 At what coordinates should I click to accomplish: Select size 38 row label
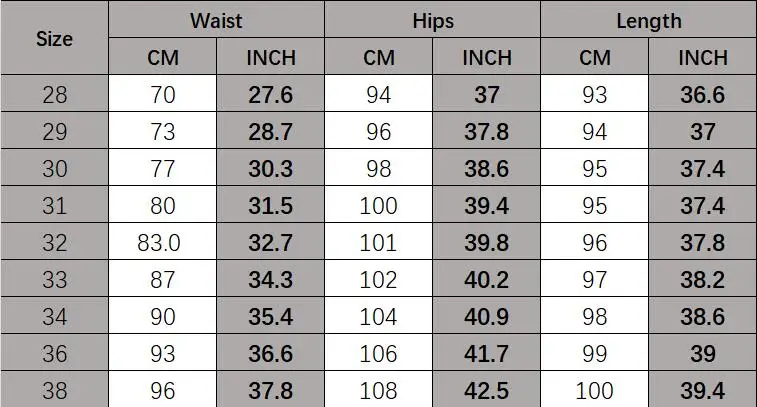pyautogui.click(x=55, y=390)
